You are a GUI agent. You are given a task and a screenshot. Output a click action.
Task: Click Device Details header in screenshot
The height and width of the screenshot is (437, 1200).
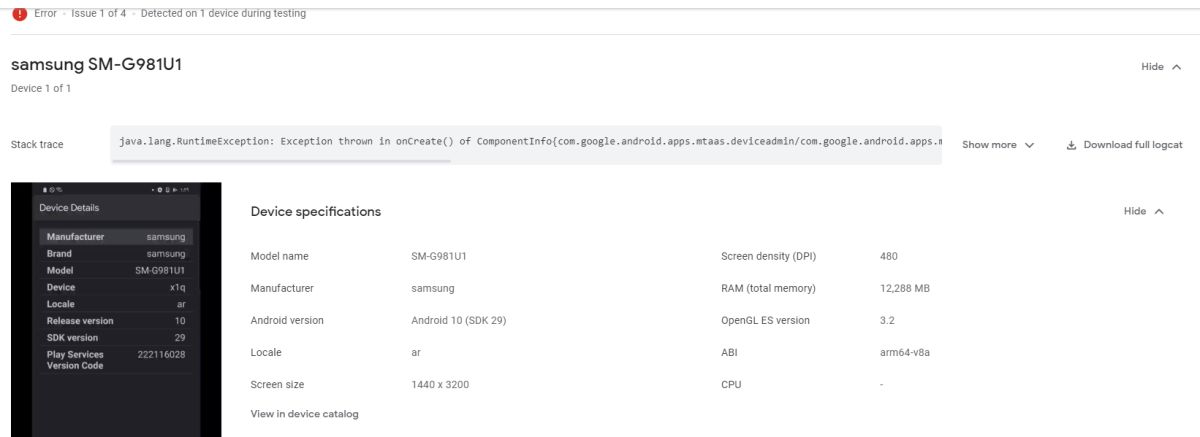(x=69, y=208)
